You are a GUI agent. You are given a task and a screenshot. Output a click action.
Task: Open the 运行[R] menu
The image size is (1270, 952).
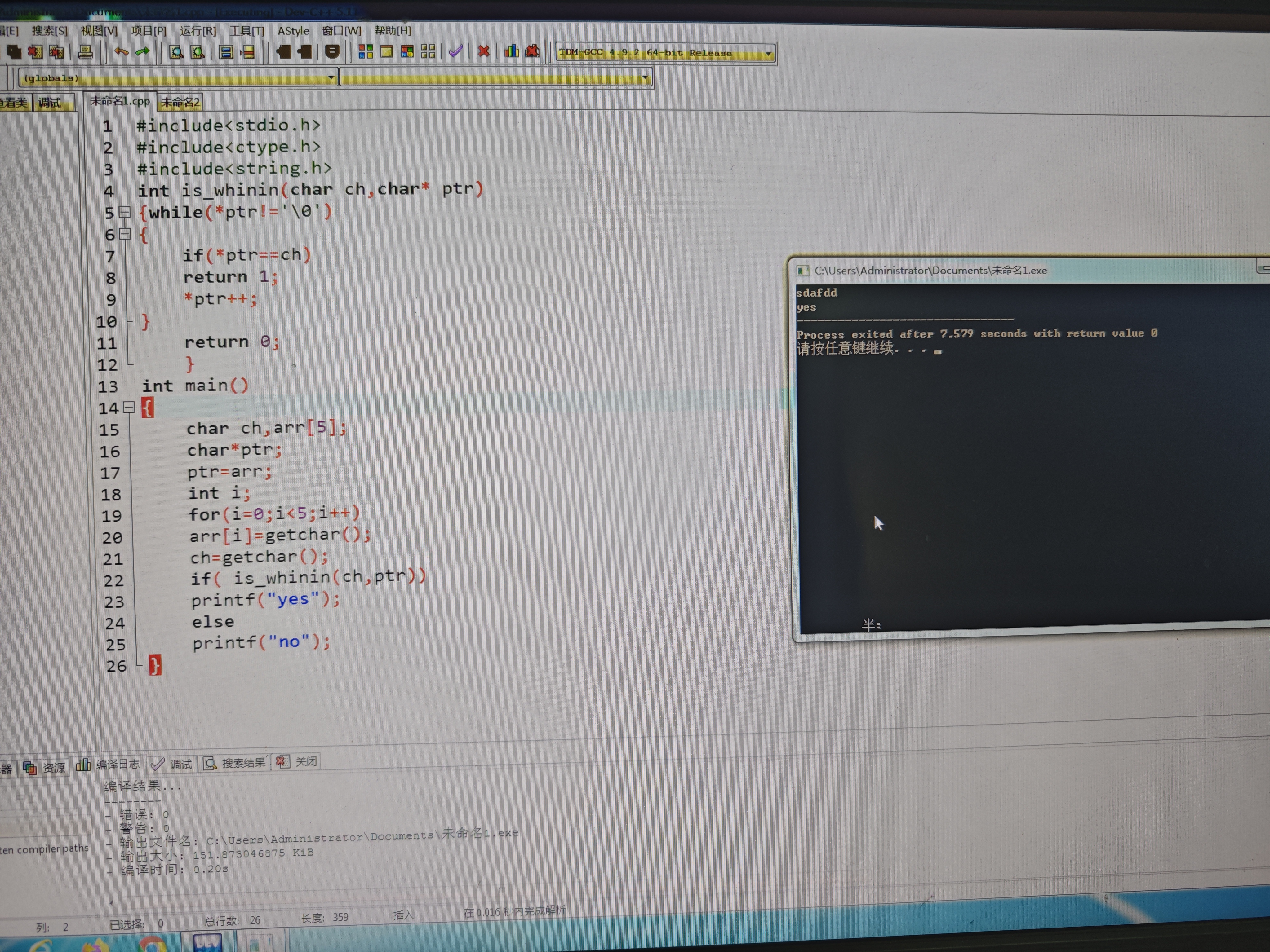coord(198,31)
